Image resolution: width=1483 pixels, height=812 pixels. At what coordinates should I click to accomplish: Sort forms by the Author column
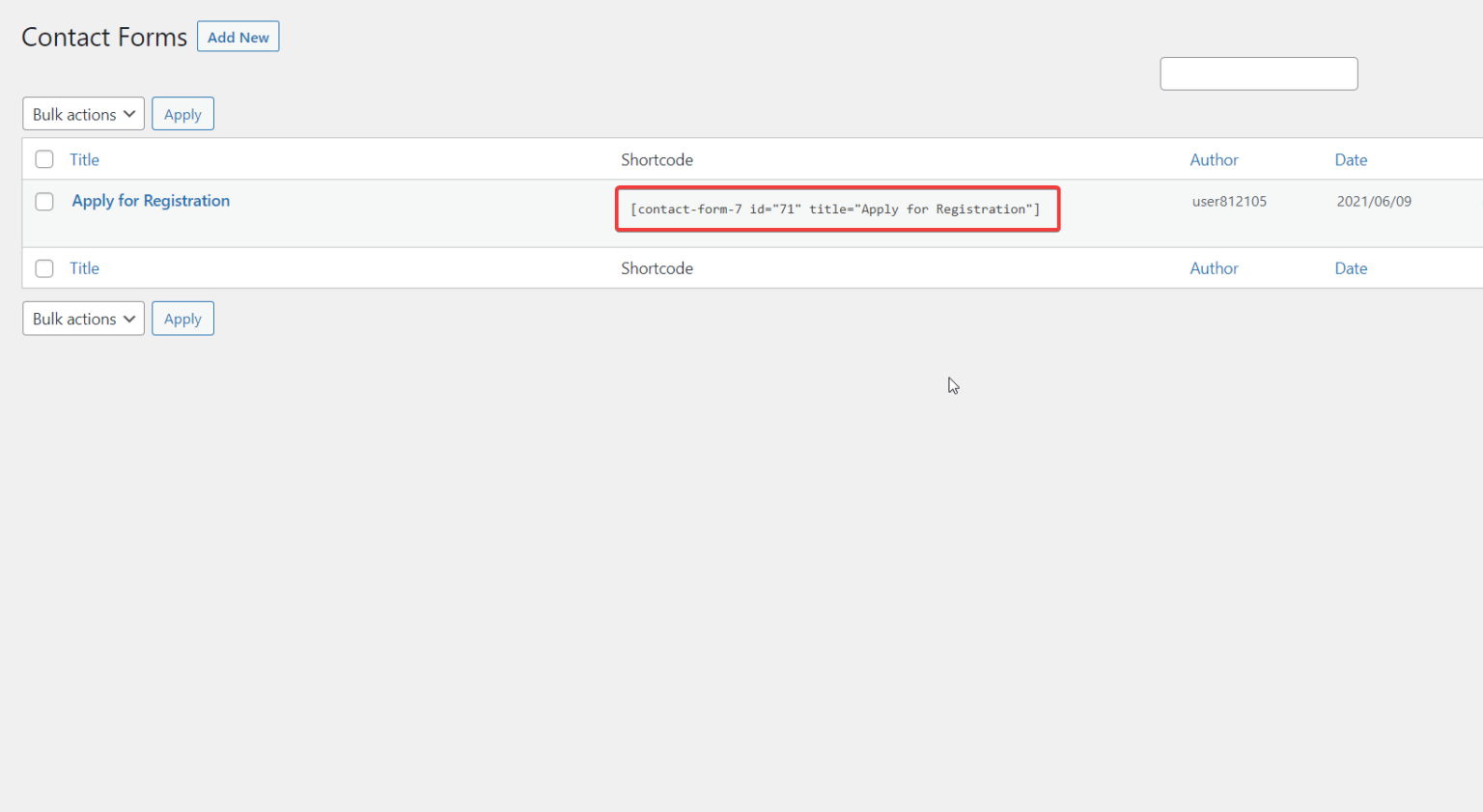click(1214, 158)
